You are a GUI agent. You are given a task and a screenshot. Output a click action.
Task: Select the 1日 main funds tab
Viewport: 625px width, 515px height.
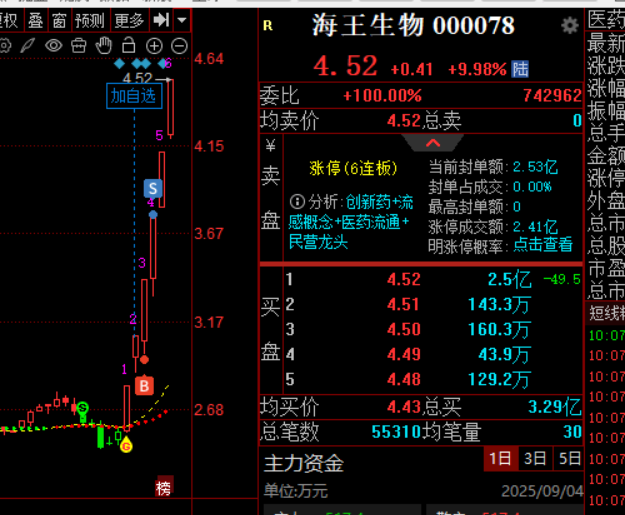point(501,458)
